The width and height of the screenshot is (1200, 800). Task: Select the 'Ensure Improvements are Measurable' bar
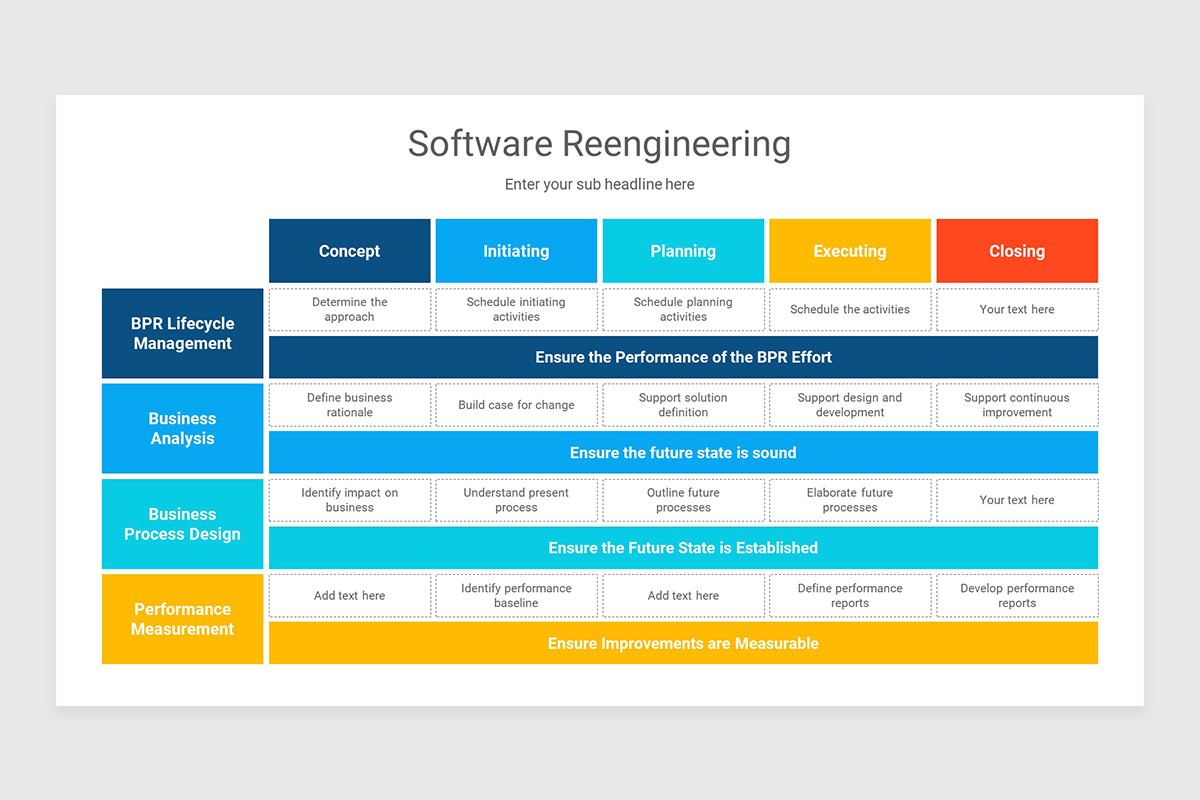(x=683, y=643)
